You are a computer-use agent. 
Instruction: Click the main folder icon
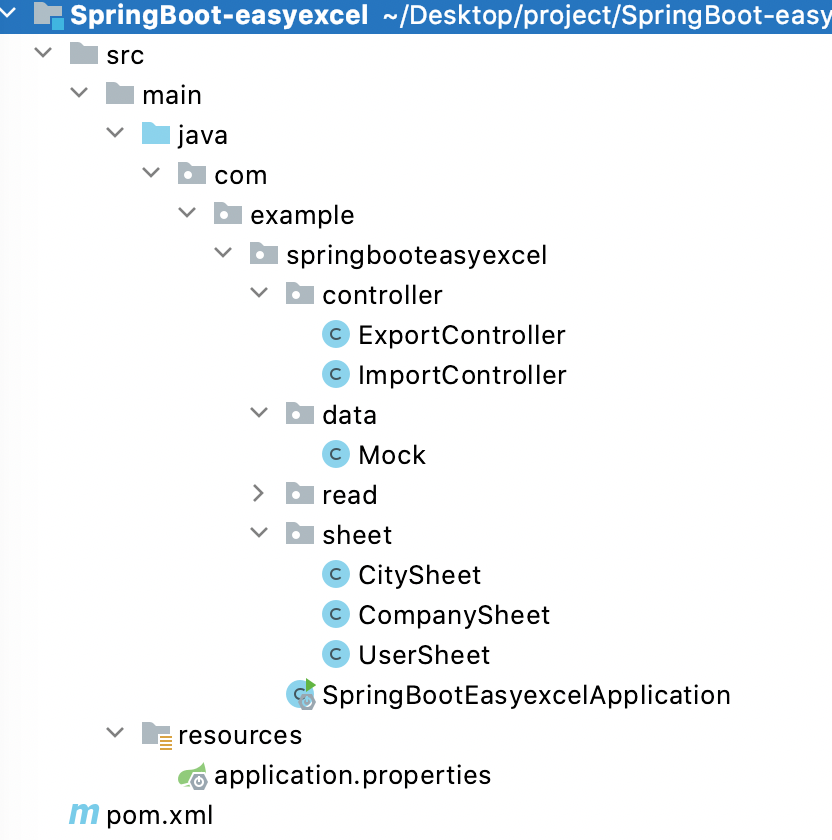(119, 94)
